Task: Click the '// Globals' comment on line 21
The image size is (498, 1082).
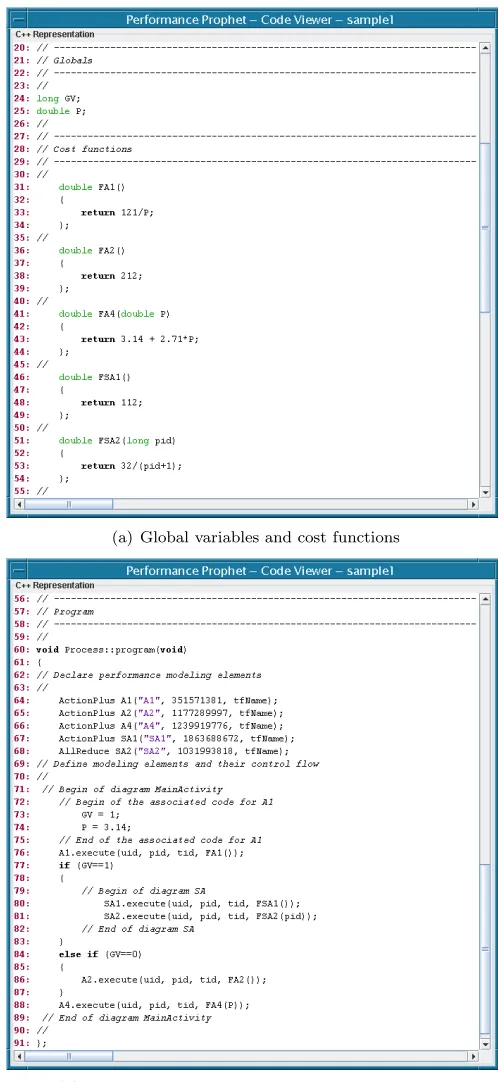Action: click(x=64, y=61)
